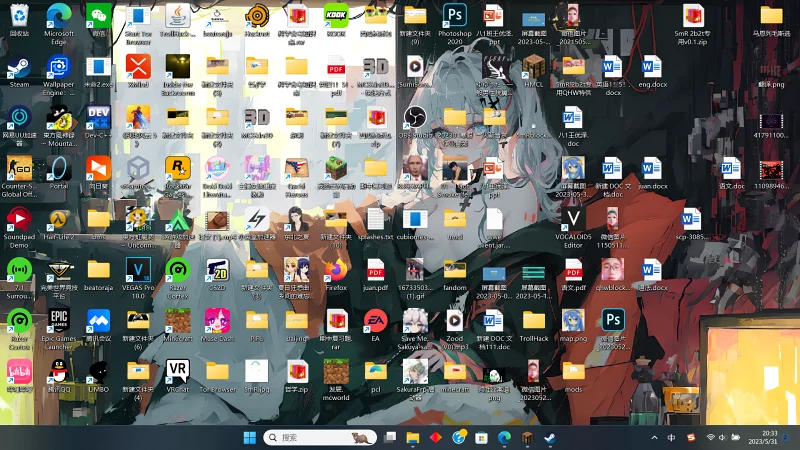This screenshot has width=800, height=450.
Task: Expand the hidden system tray icons
Action: click(x=655, y=438)
